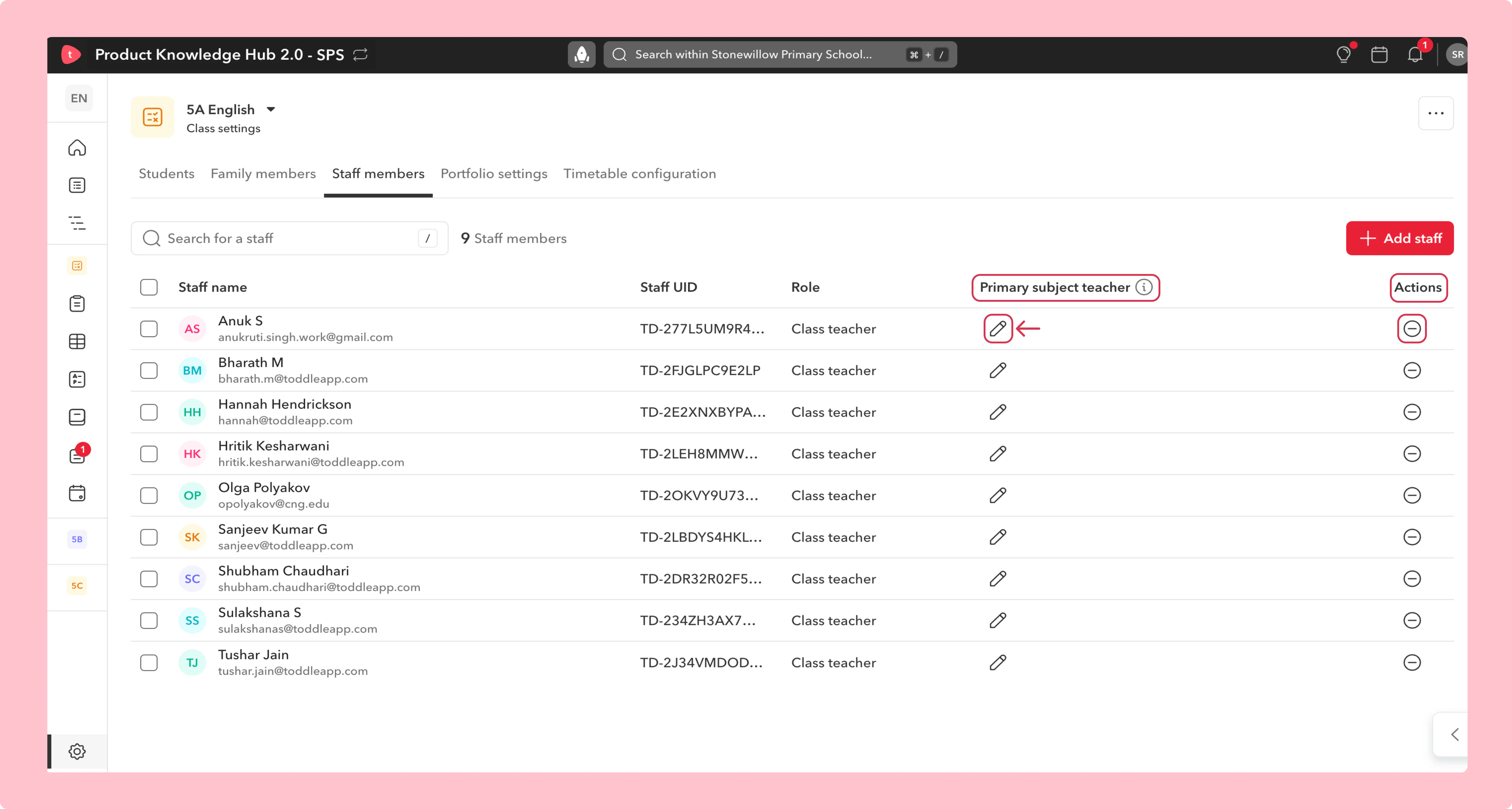Open the notifications bell

coord(1415,55)
